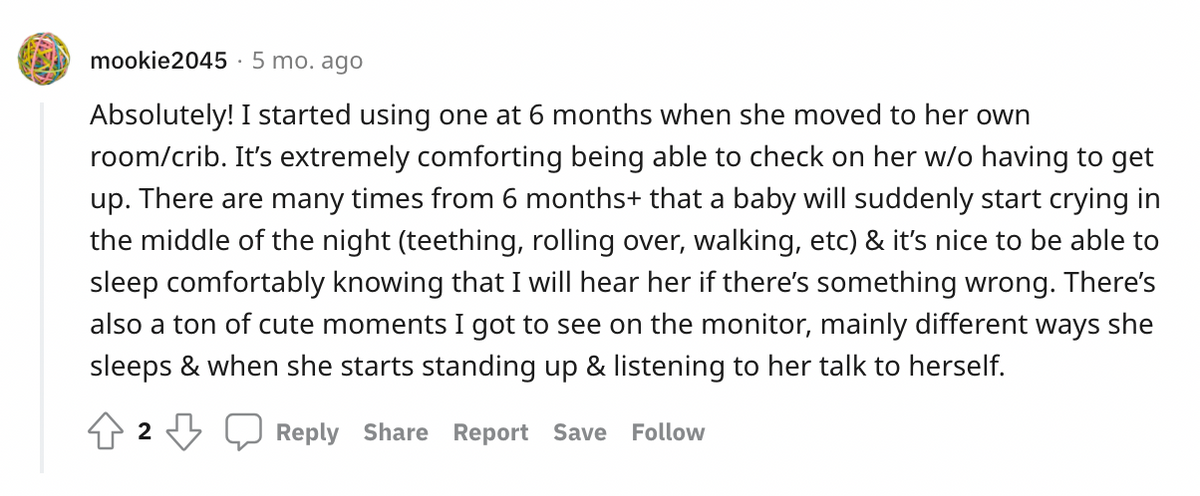Image resolution: width=1200 pixels, height=496 pixels.
Task: Follow this comment thread
Action: [668, 432]
